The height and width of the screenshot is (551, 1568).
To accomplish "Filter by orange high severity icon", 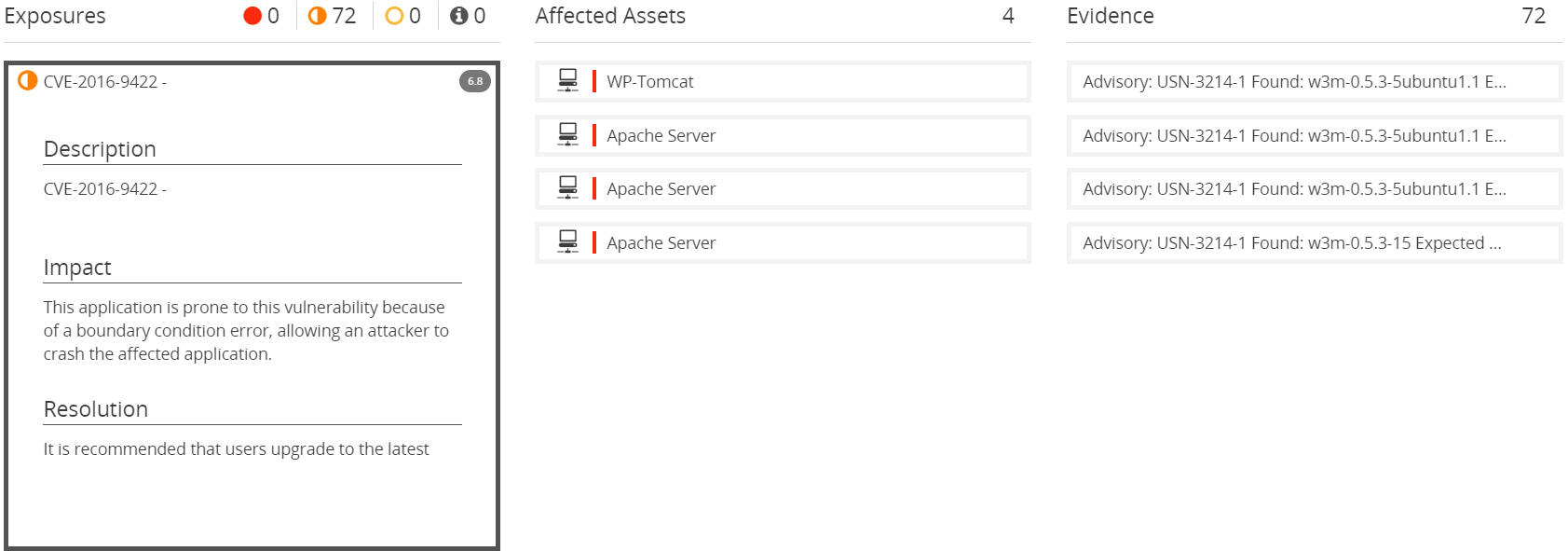I will click(318, 16).
